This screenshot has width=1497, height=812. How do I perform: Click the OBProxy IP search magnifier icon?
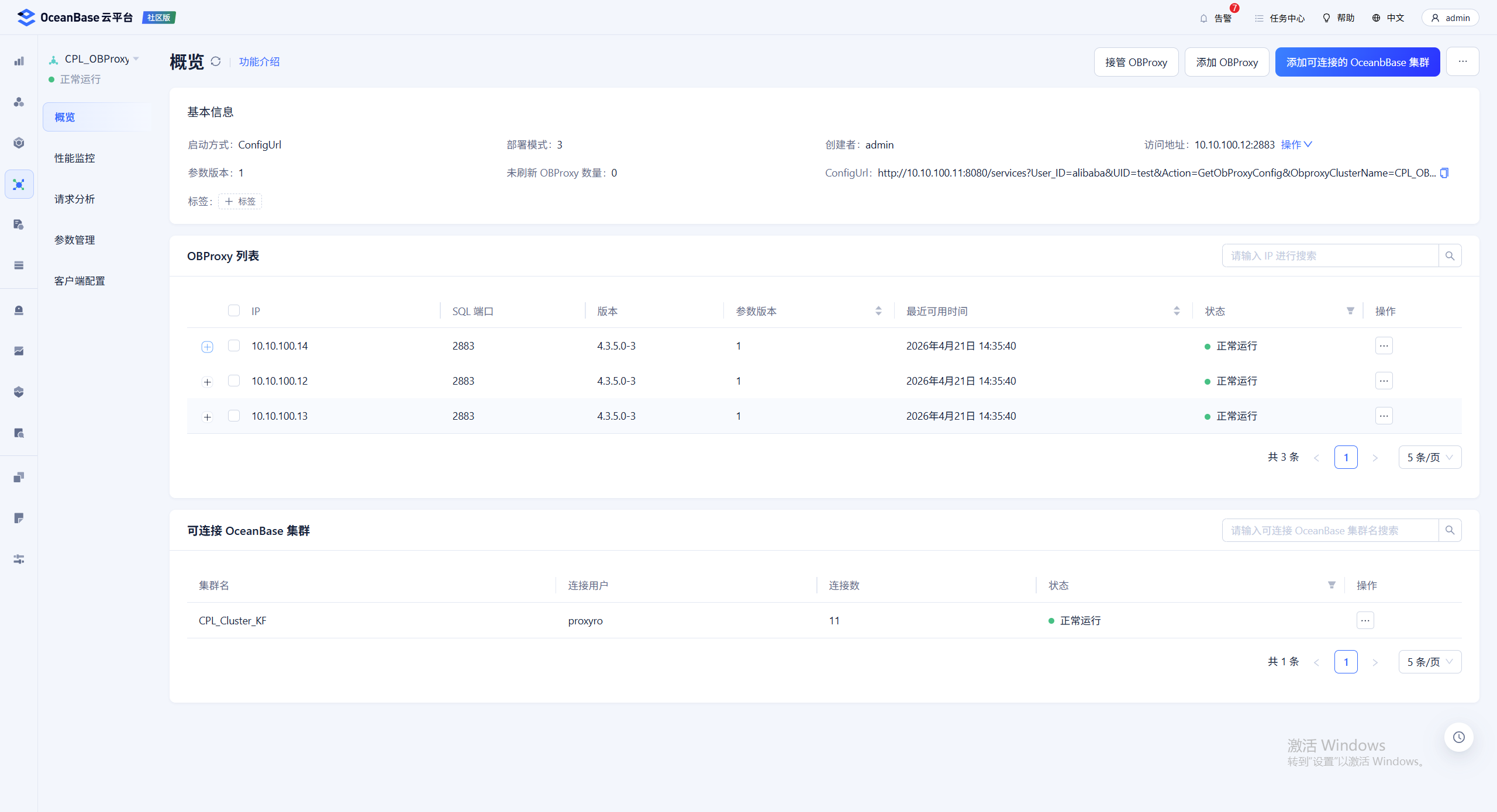pos(1450,256)
